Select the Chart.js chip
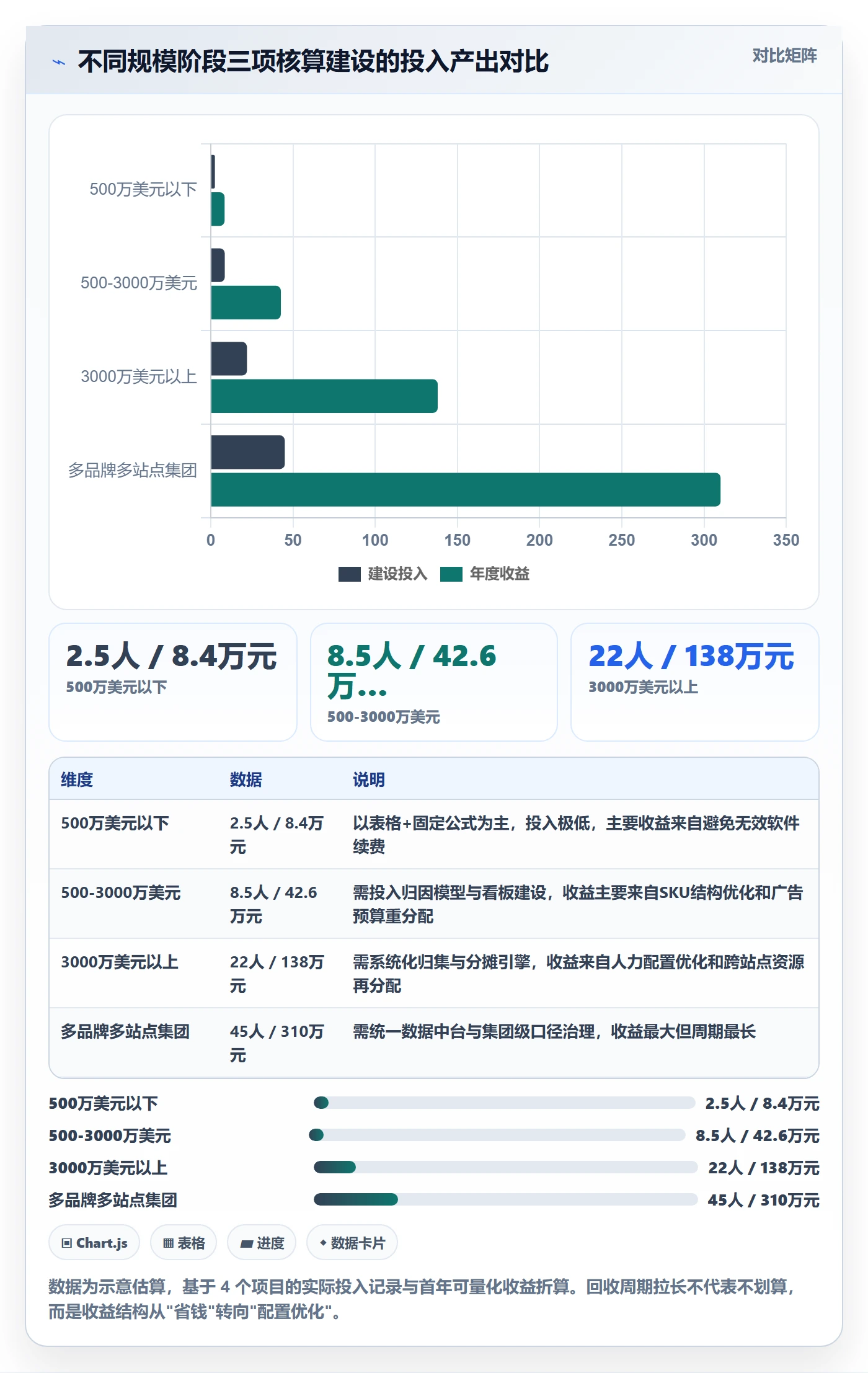 pos(94,1242)
